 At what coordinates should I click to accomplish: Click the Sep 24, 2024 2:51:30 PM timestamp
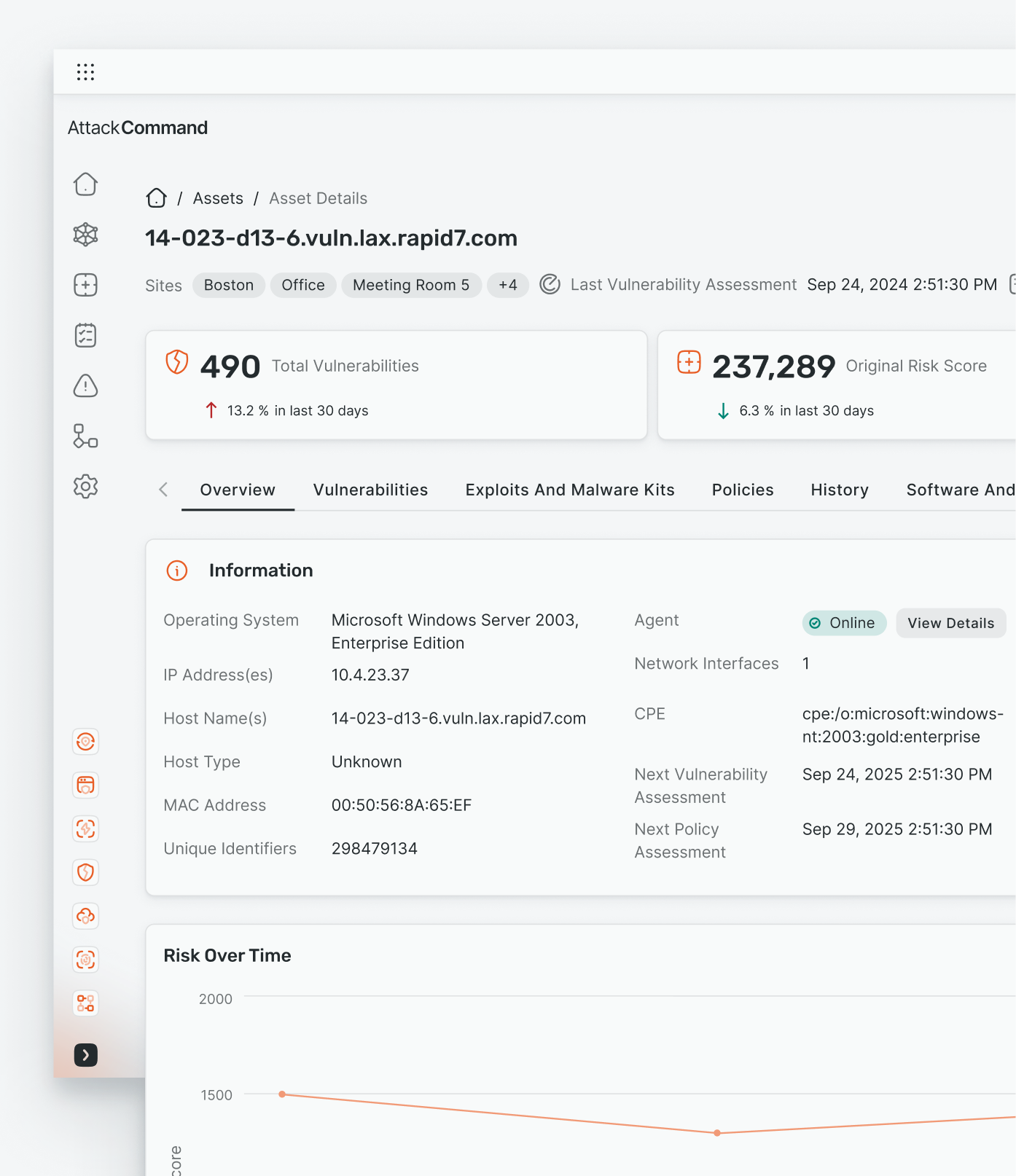pos(902,284)
